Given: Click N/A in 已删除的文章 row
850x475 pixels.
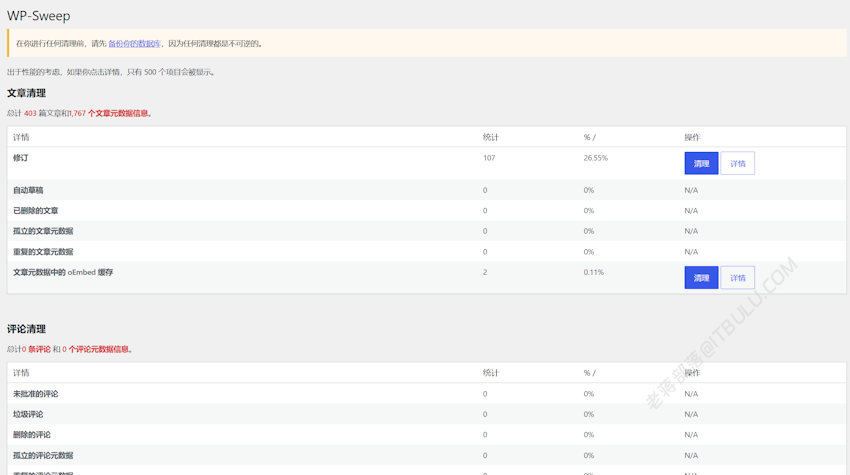Looking at the screenshot, I should [x=691, y=210].
